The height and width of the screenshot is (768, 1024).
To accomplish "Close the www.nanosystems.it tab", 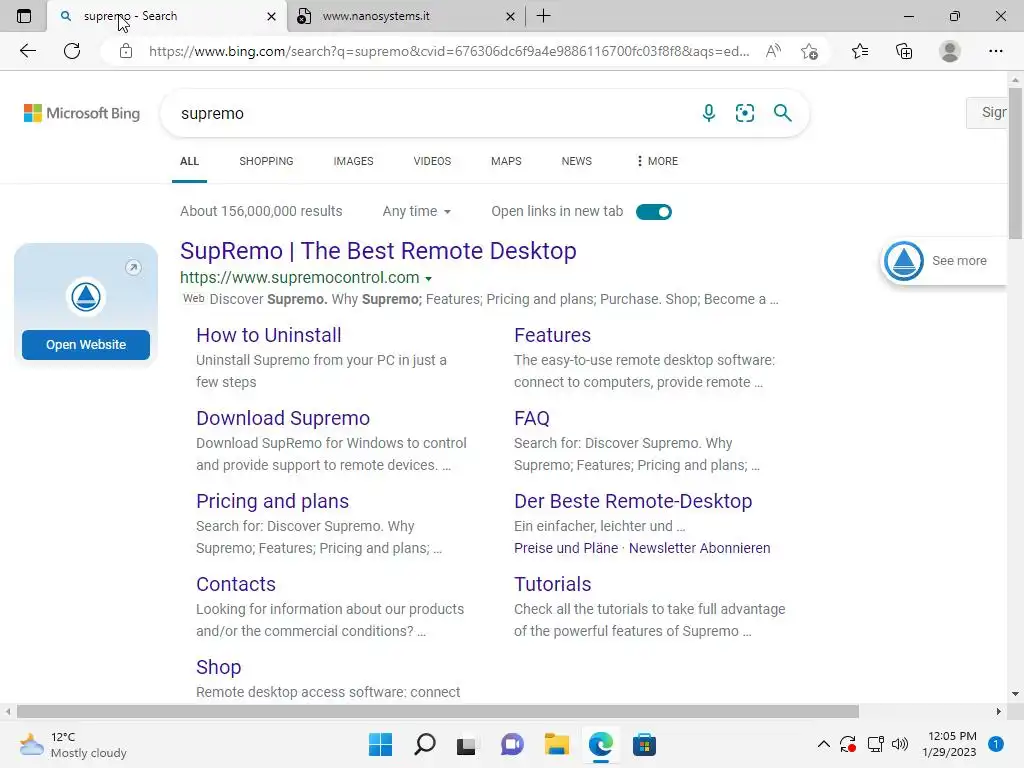I will [x=511, y=16].
